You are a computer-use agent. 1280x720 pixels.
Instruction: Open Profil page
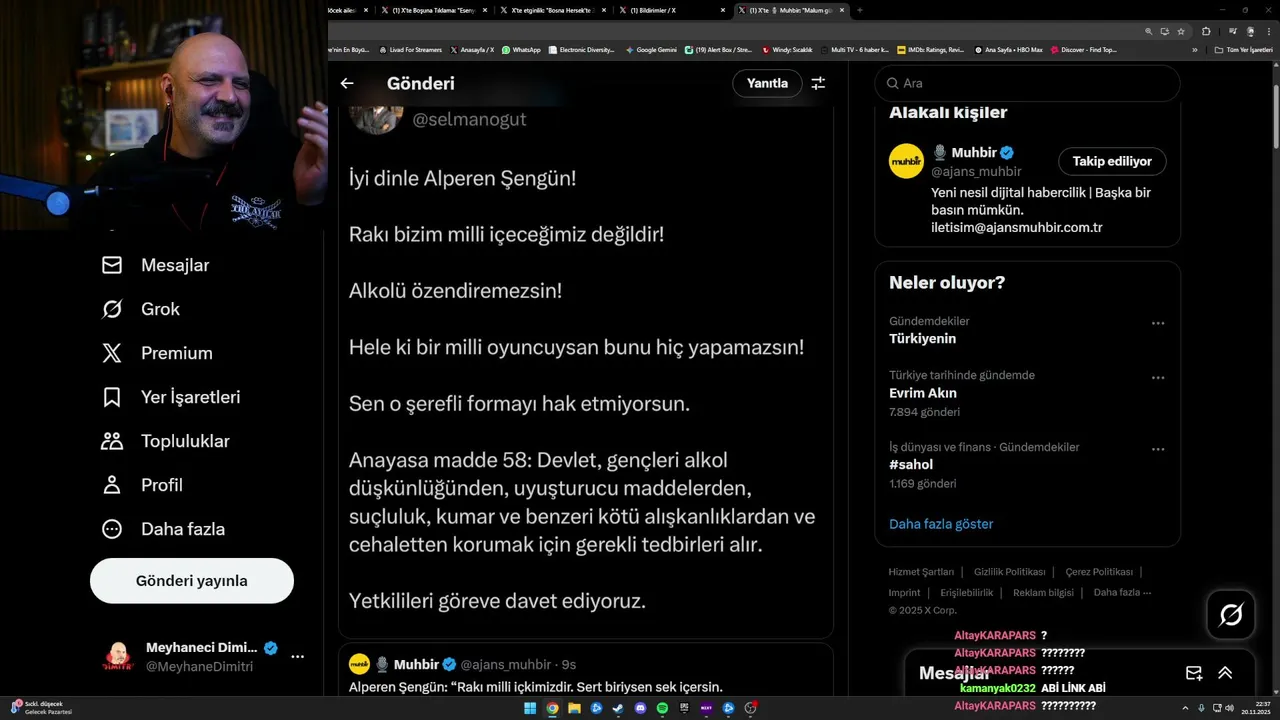[x=142, y=485]
